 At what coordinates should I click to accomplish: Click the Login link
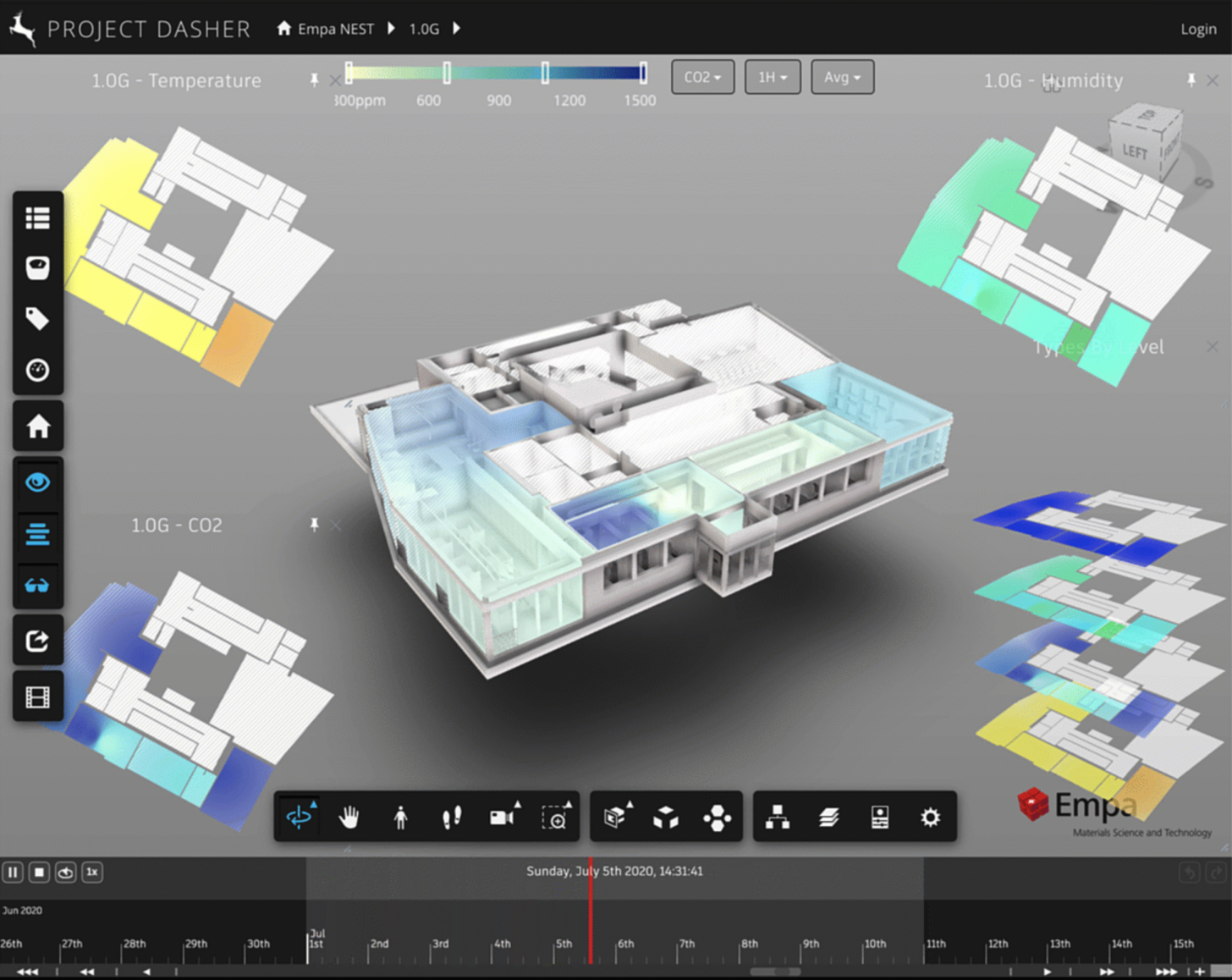tap(1198, 29)
